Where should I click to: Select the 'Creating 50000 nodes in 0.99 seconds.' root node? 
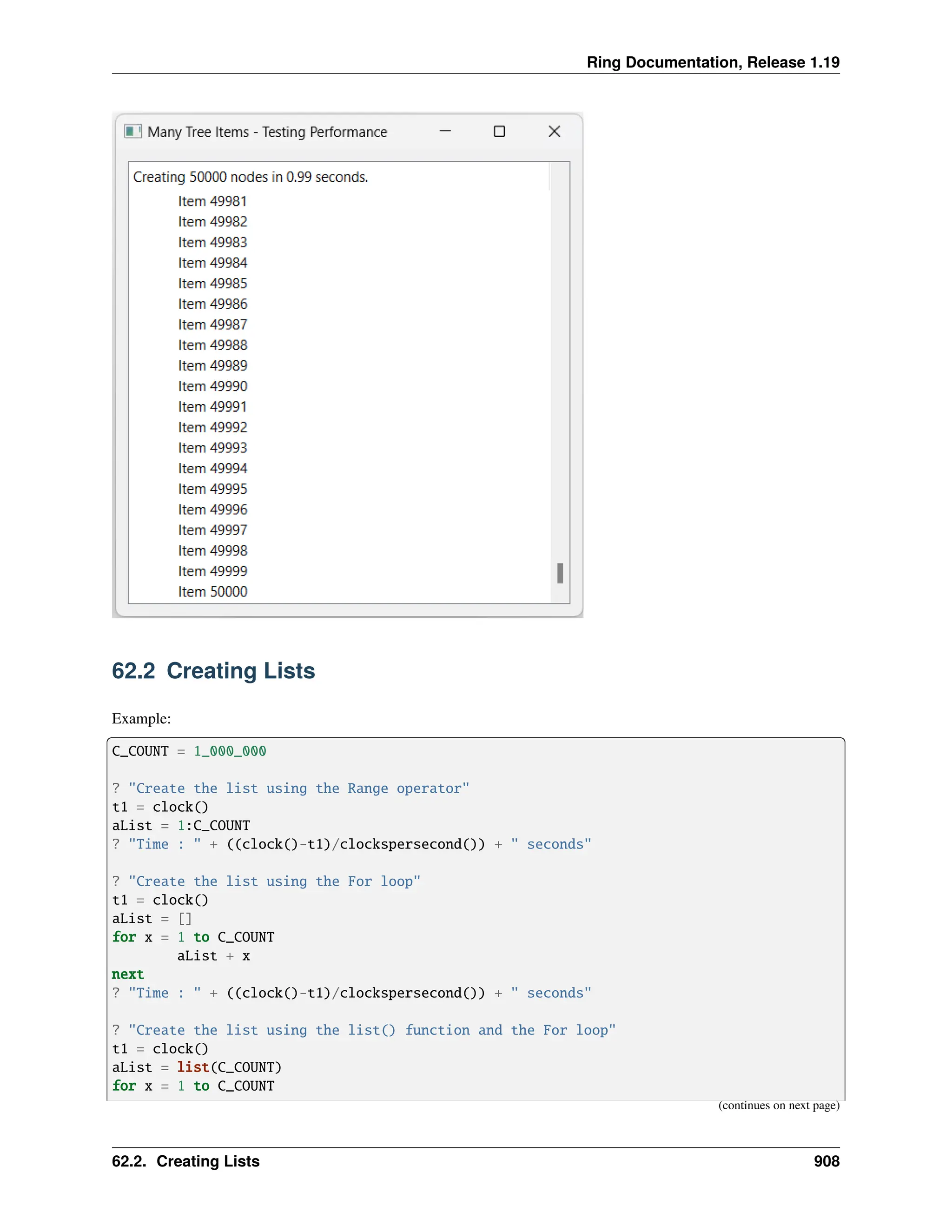[x=251, y=177]
